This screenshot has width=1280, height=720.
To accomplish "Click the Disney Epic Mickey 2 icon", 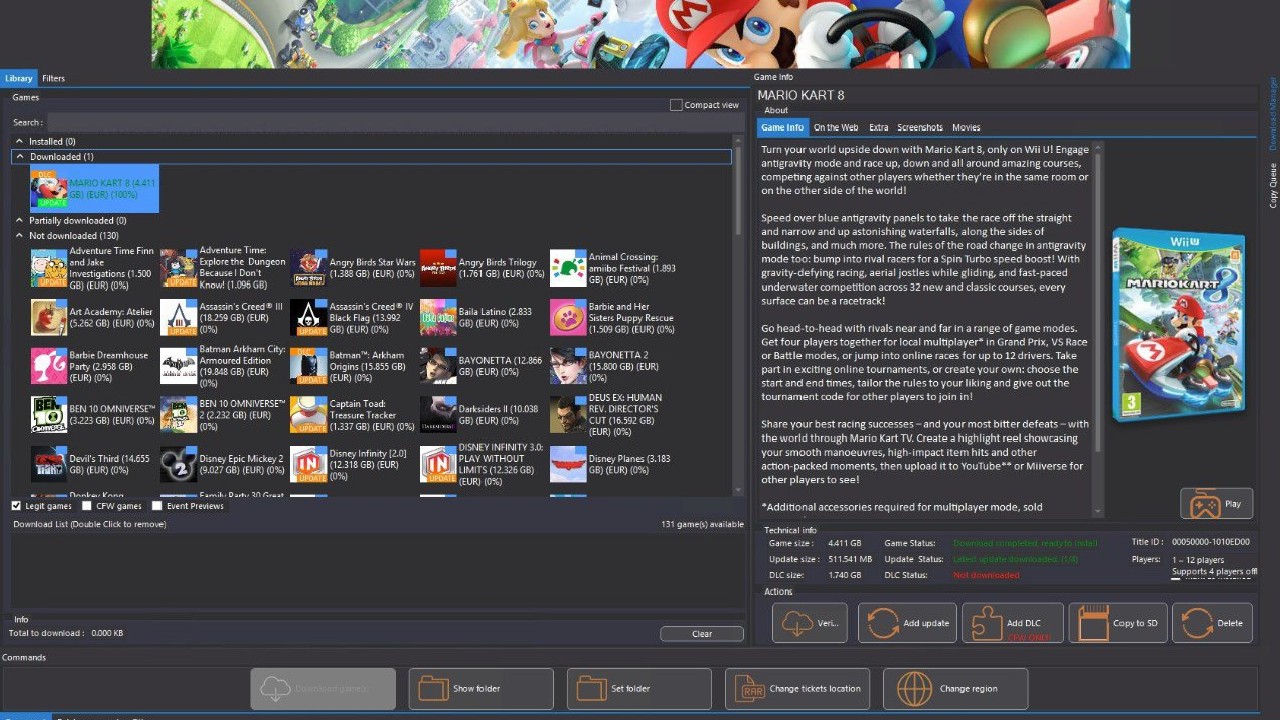I will (179, 464).
